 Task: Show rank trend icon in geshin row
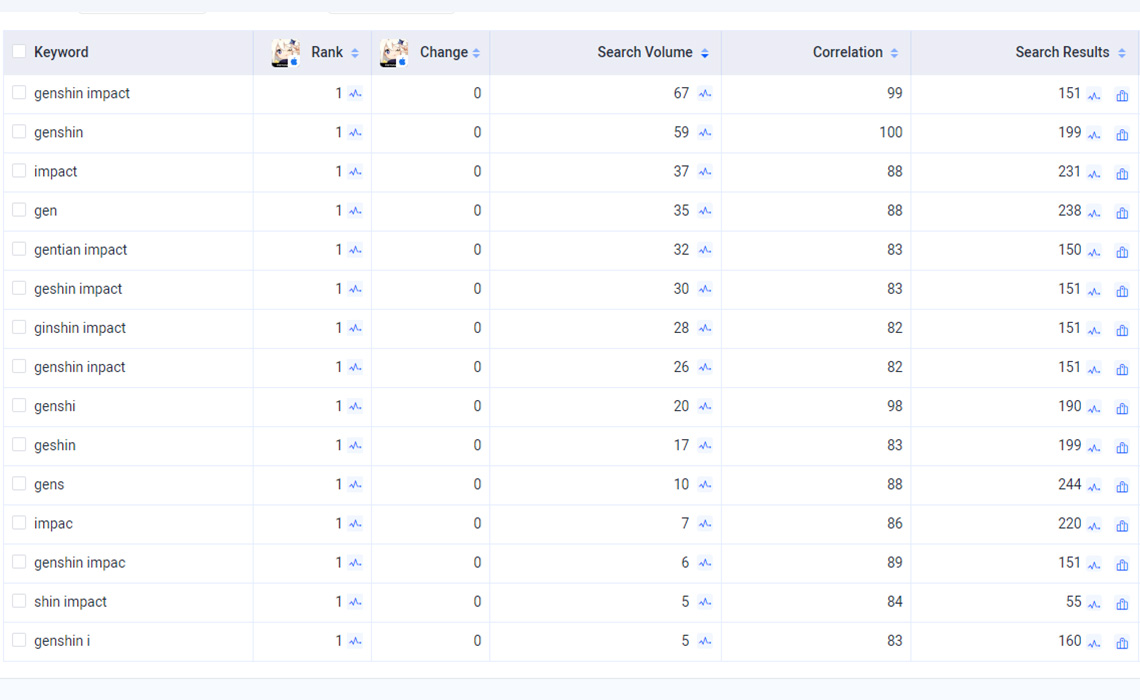355,446
